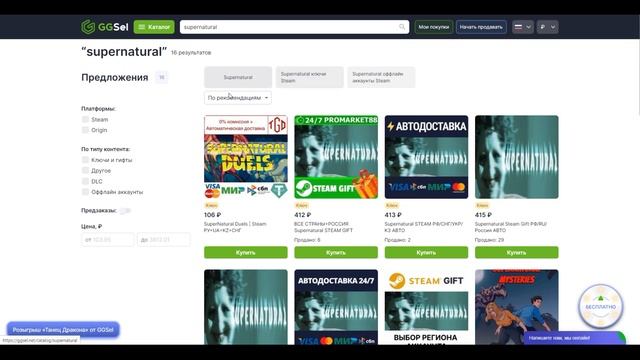Check the DLC content filter
The width and height of the screenshot is (640, 360).
tap(85, 181)
